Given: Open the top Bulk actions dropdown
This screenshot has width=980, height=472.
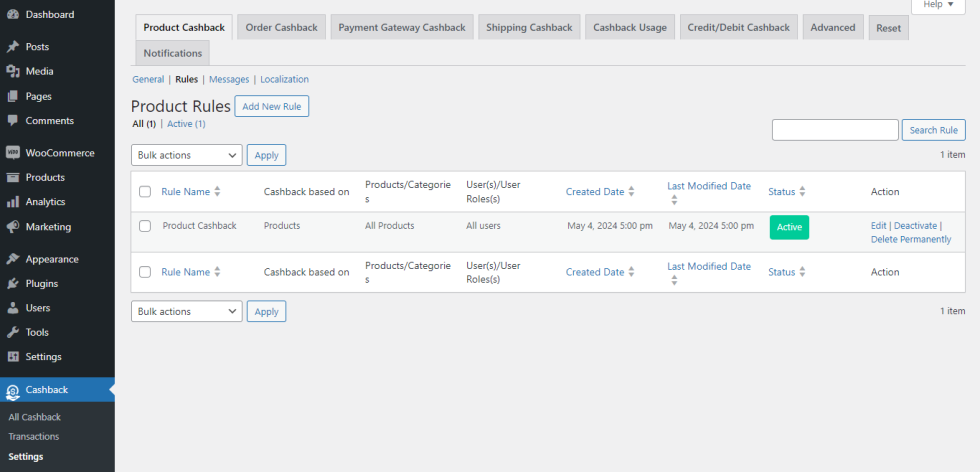Looking at the screenshot, I should (x=186, y=155).
